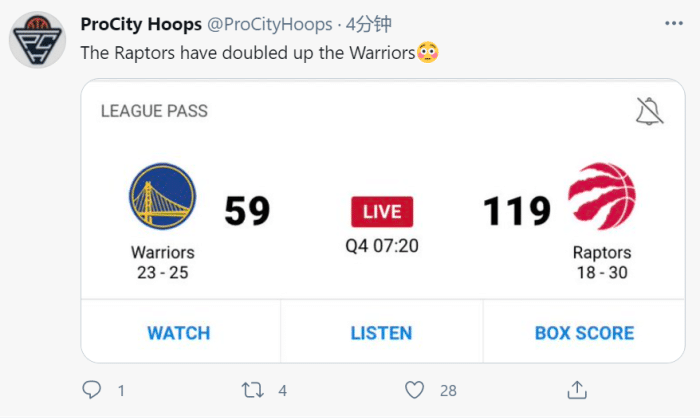Click the Raptors score of 119
Screen dimensions: 700x420
[x=517, y=211]
